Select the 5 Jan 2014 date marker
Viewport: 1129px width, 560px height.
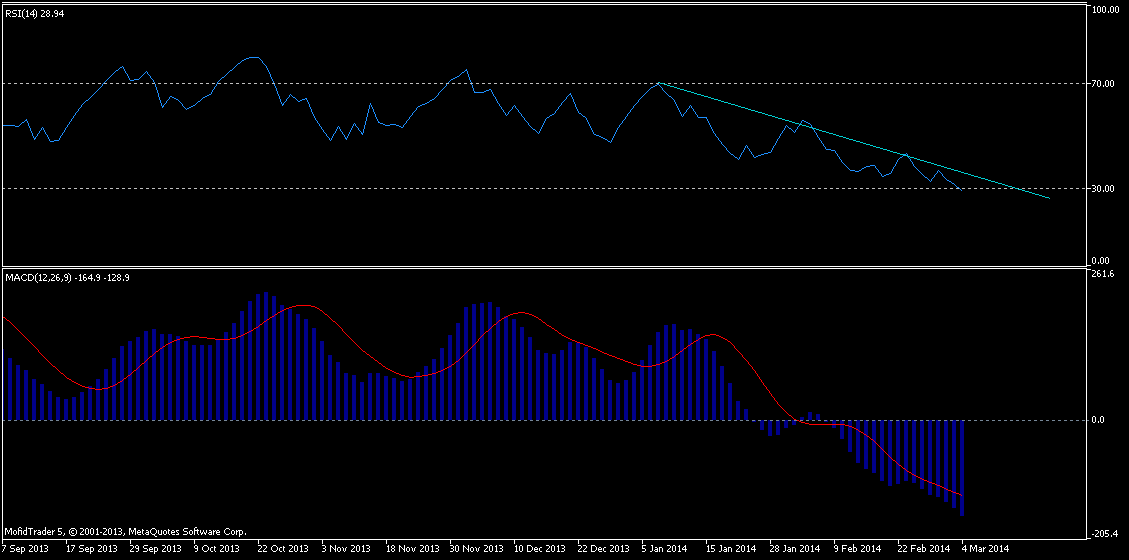pyautogui.click(x=665, y=549)
